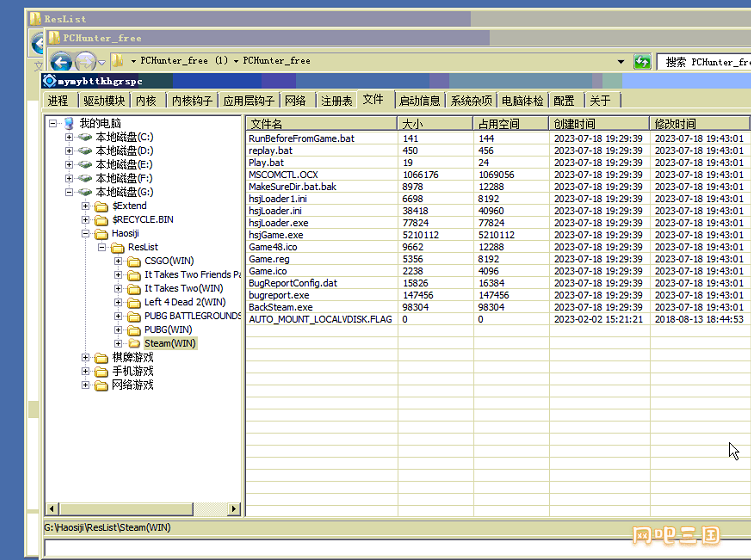Sort by the 修改时间 column header
This screenshot has width=751, height=560.
click(700, 124)
